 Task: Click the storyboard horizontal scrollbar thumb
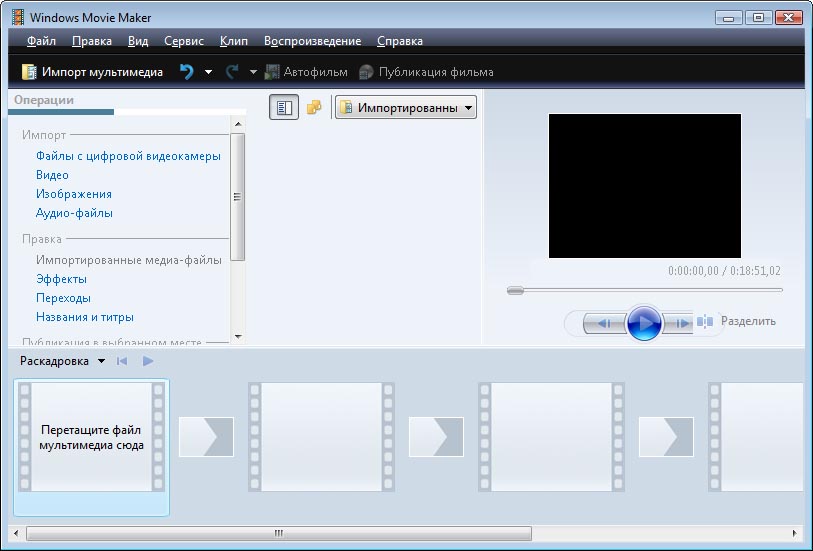[279, 533]
